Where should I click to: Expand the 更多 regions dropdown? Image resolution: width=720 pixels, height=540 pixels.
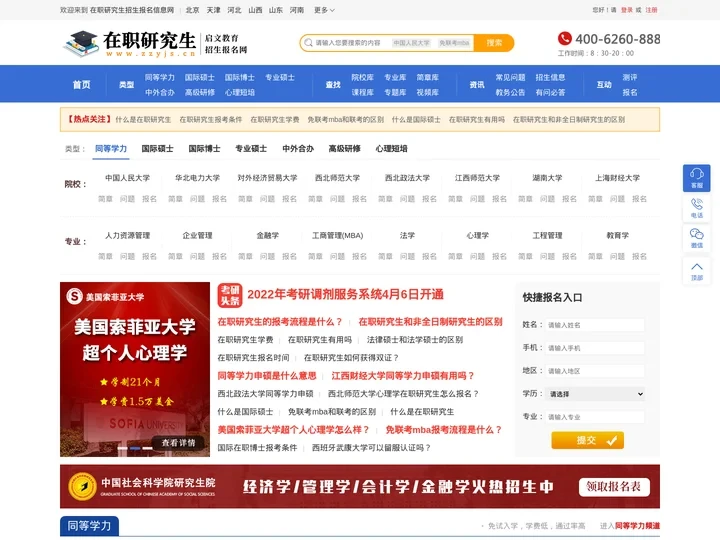click(324, 10)
